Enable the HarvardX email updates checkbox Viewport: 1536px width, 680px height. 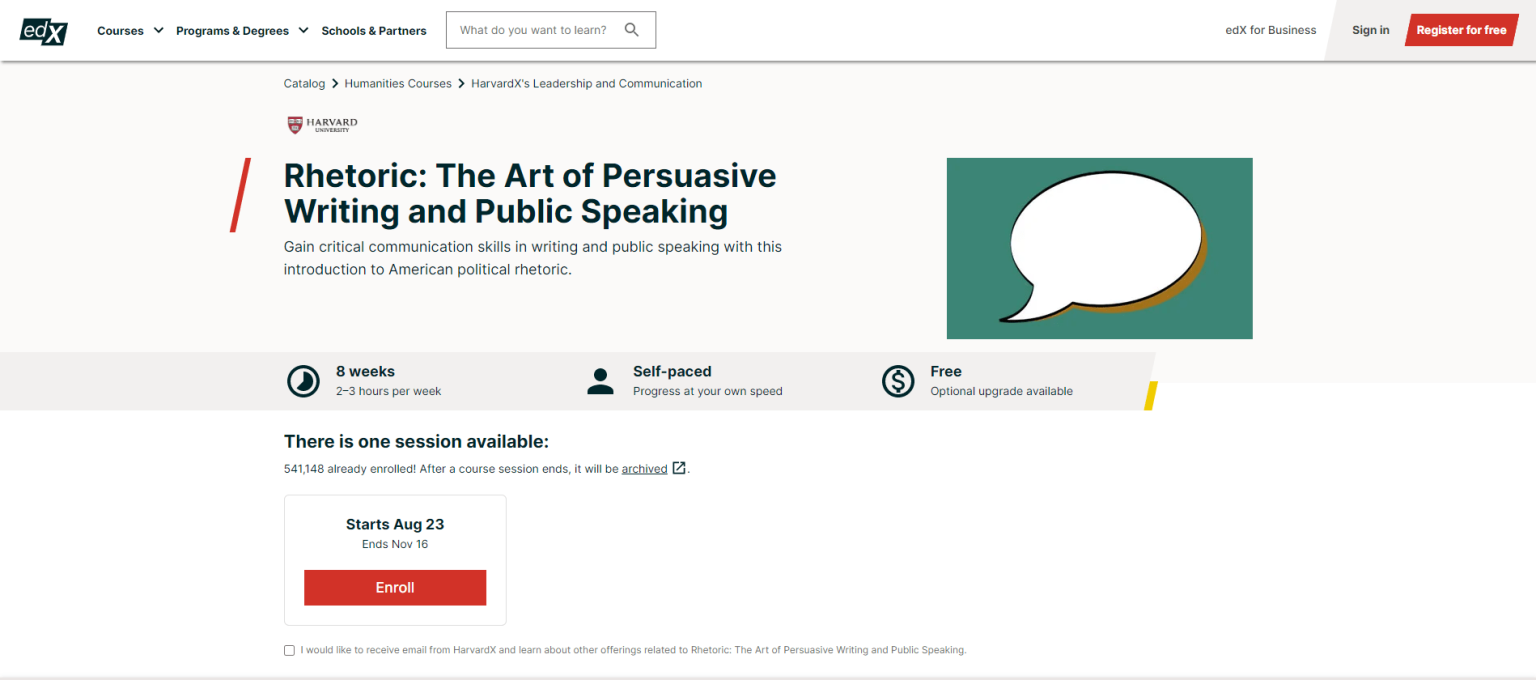289,650
